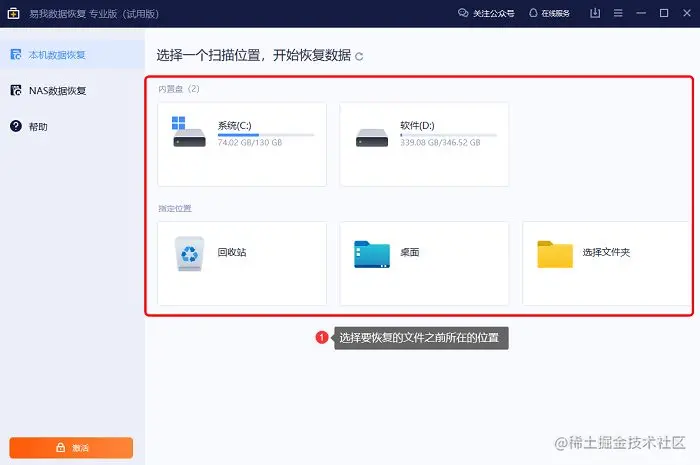Image resolution: width=700 pixels, height=465 pixels.
Task: Open 在线服务 in the title bar
Action: tap(550, 13)
